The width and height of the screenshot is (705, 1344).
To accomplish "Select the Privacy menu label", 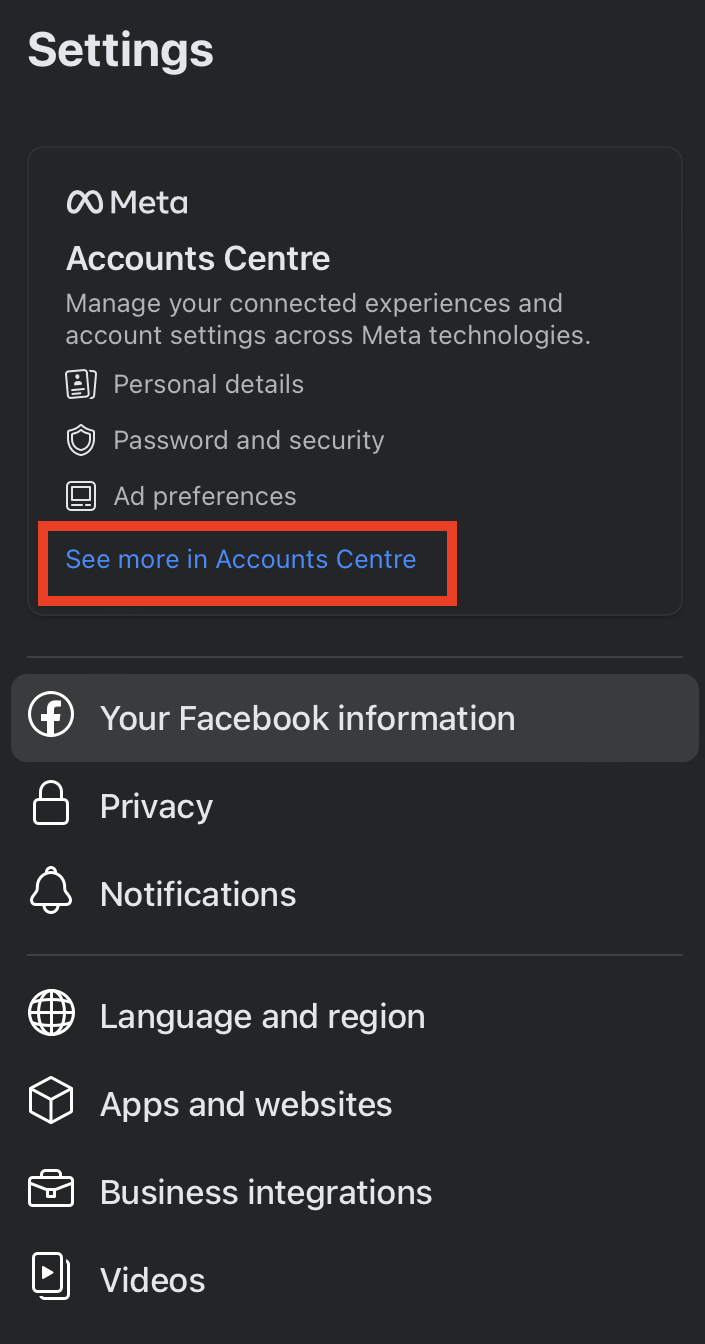I will [x=156, y=806].
